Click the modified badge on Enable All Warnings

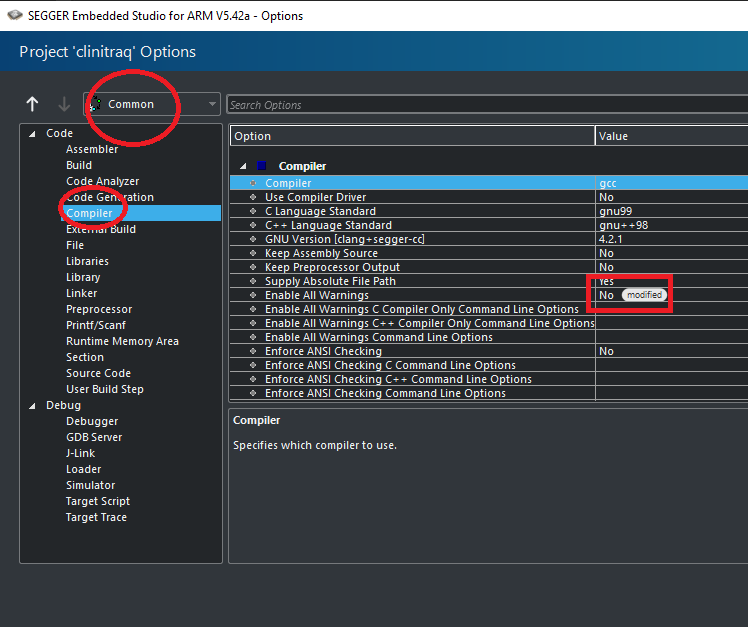[644, 295]
